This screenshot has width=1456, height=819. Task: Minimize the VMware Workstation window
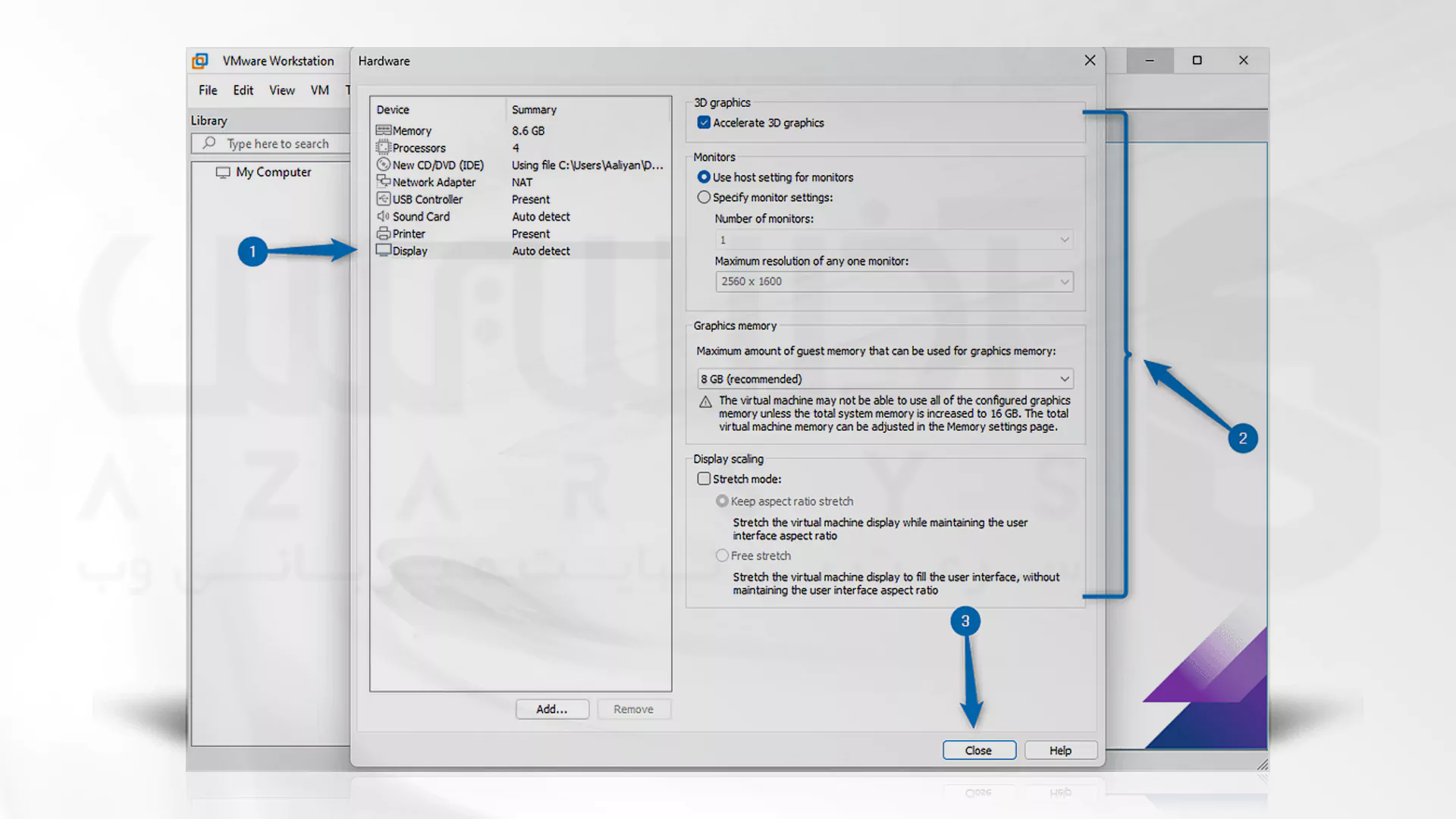click(x=1150, y=60)
